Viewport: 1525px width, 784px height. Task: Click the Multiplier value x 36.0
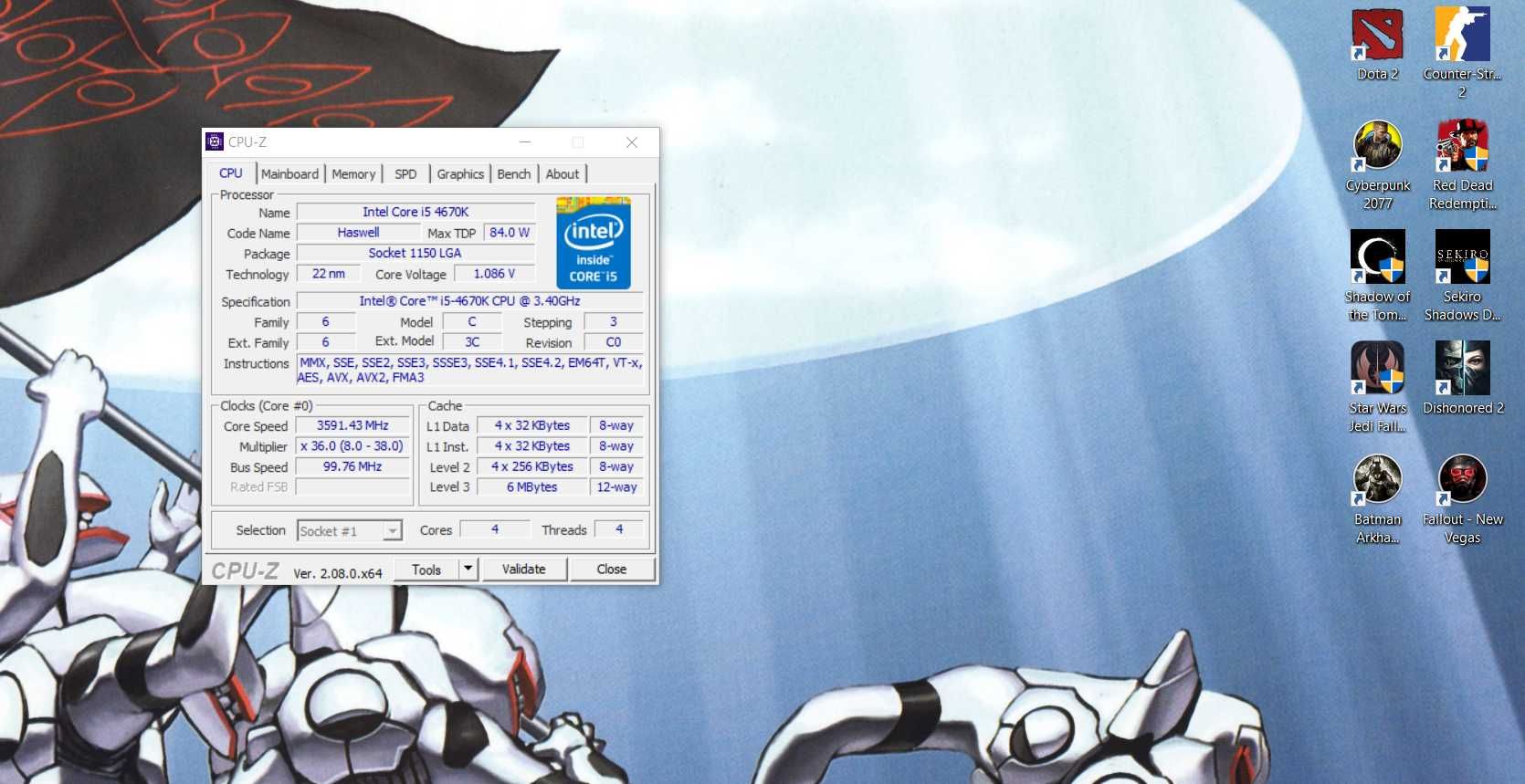click(352, 446)
